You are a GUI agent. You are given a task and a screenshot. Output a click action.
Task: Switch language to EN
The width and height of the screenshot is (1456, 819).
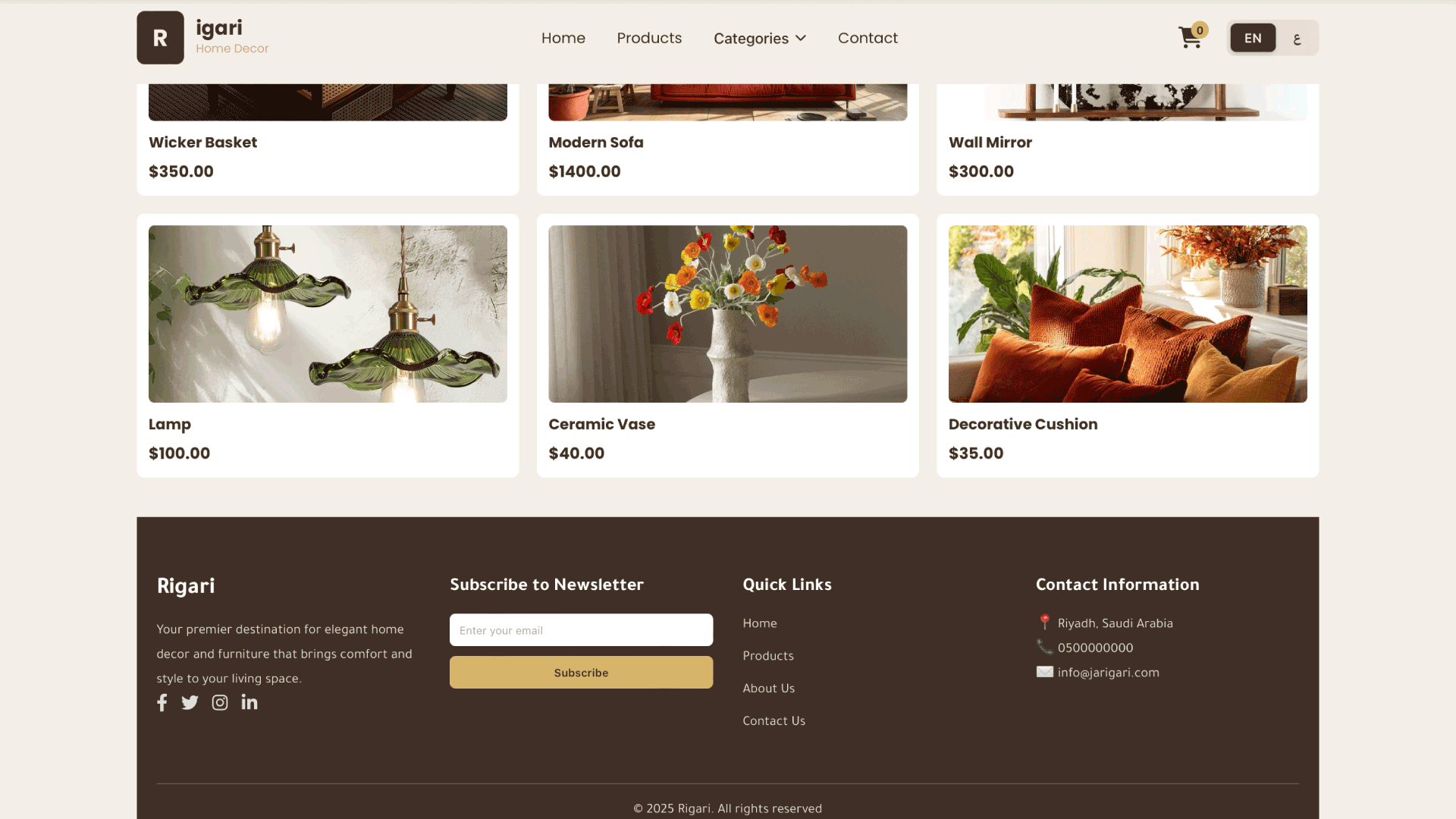pyautogui.click(x=1253, y=38)
